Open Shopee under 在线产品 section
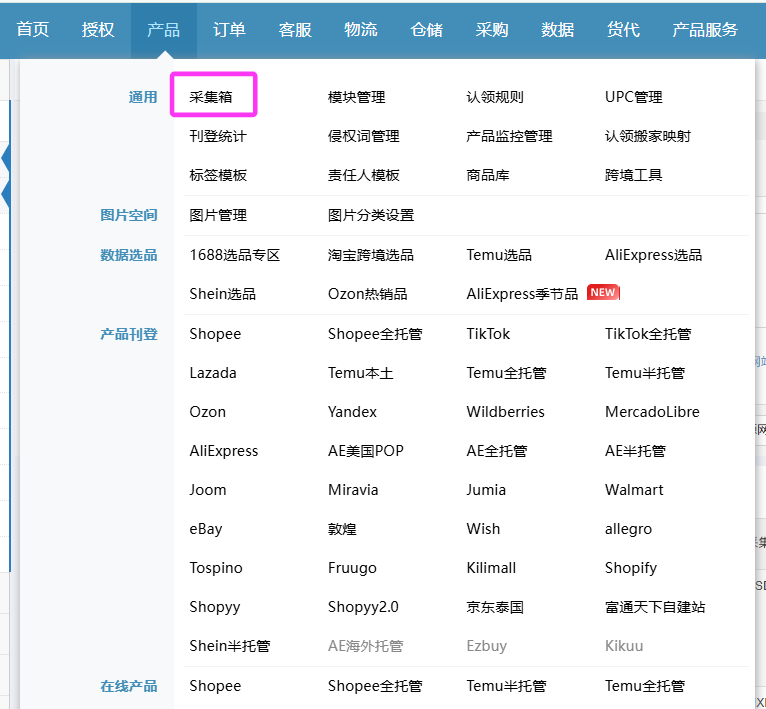Image resolution: width=766 pixels, height=709 pixels. pyautogui.click(x=215, y=686)
